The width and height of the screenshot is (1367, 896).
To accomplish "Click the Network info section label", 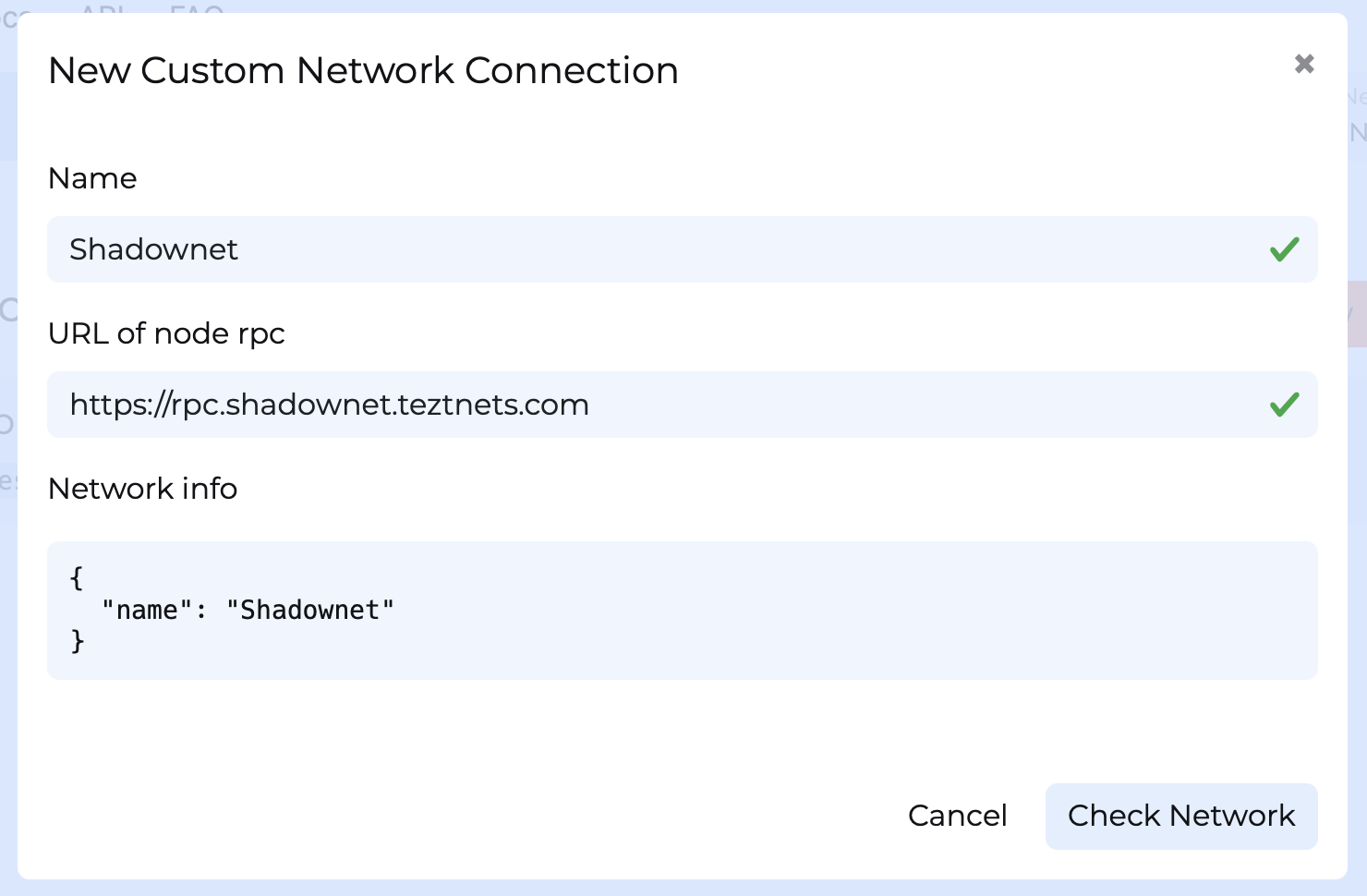I will pyautogui.click(x=142, y=489).
